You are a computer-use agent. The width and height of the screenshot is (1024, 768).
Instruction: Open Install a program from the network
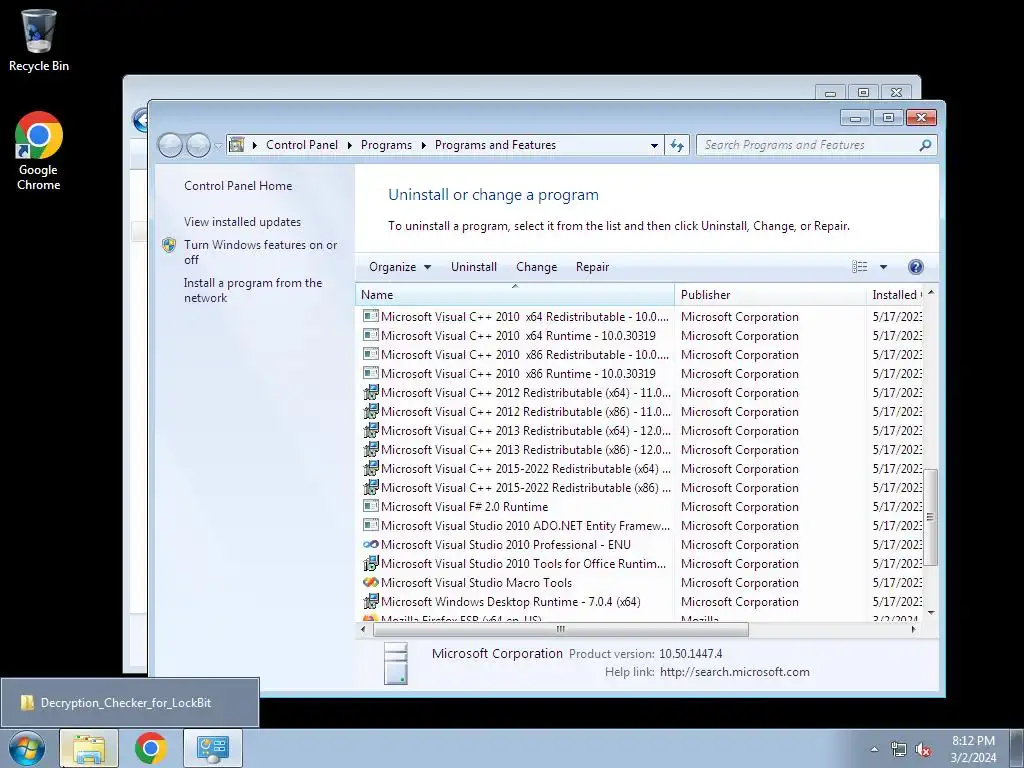(x=253, y=290)
